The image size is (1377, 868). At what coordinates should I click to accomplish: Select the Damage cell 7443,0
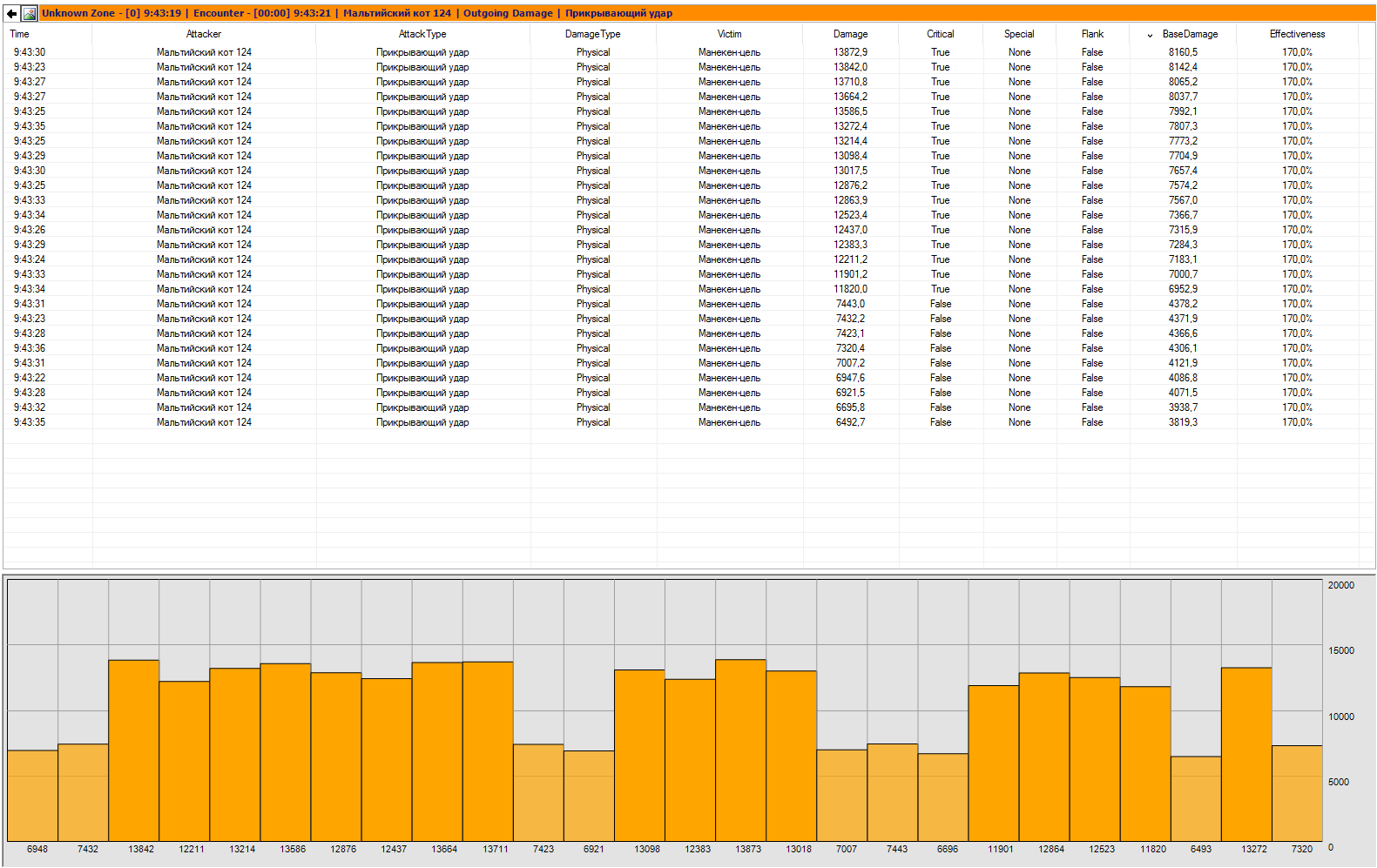coord(851,304)
